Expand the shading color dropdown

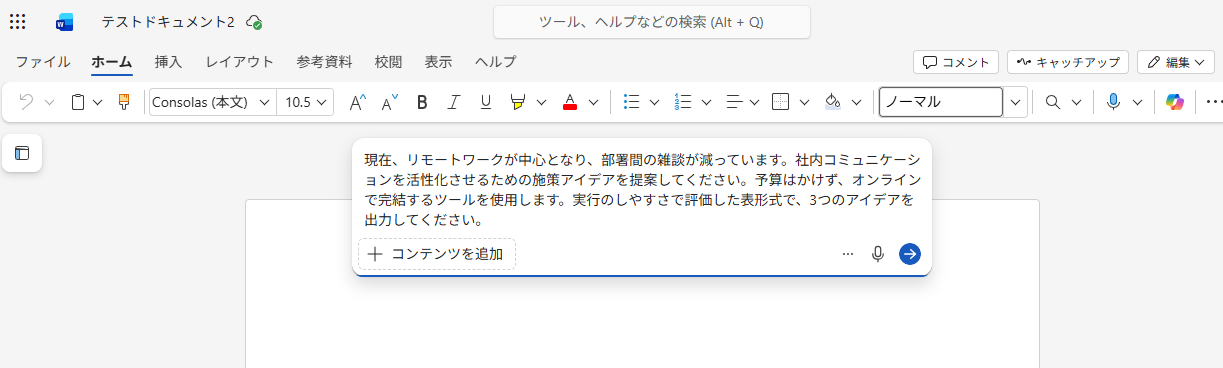click(856, 102)
